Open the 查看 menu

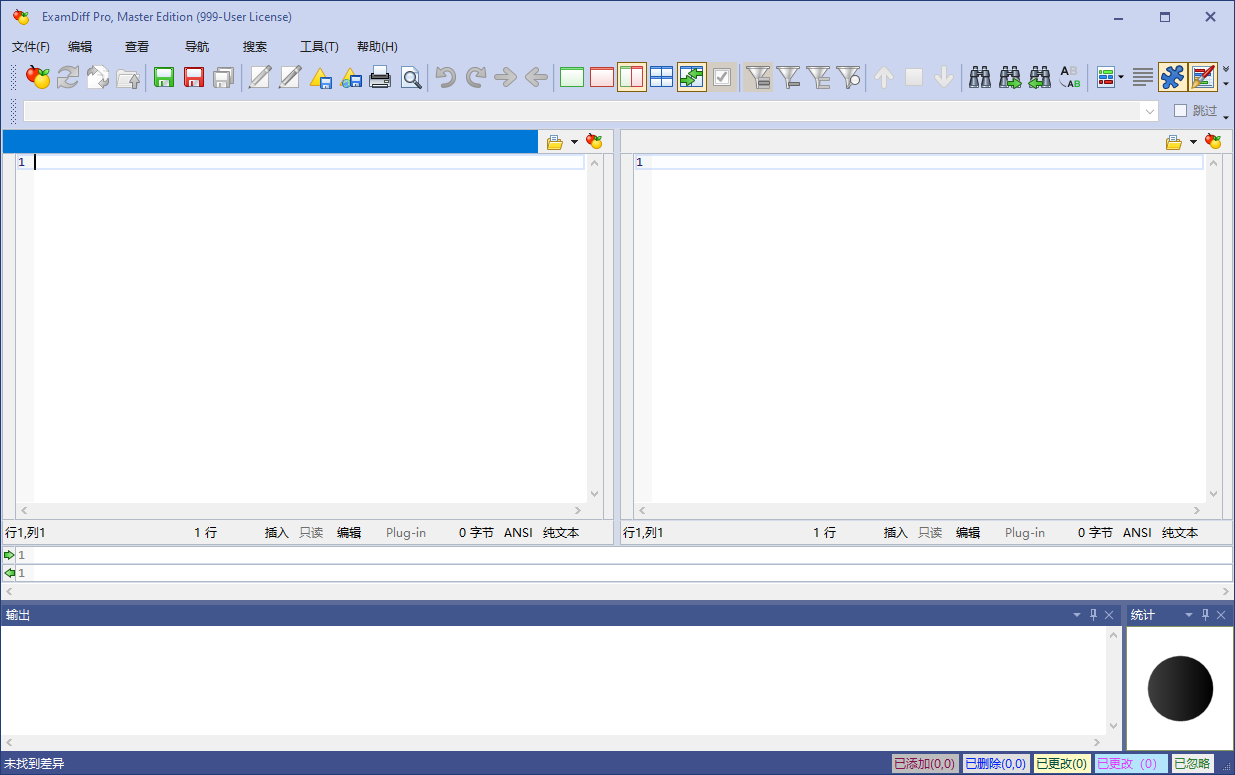tap(137, 47)
